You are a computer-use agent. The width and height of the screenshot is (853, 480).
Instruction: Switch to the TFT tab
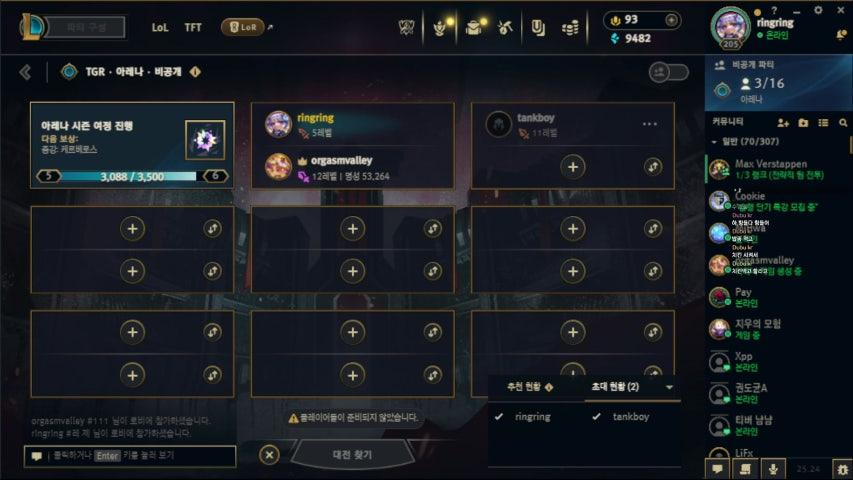tap(193, 27)
